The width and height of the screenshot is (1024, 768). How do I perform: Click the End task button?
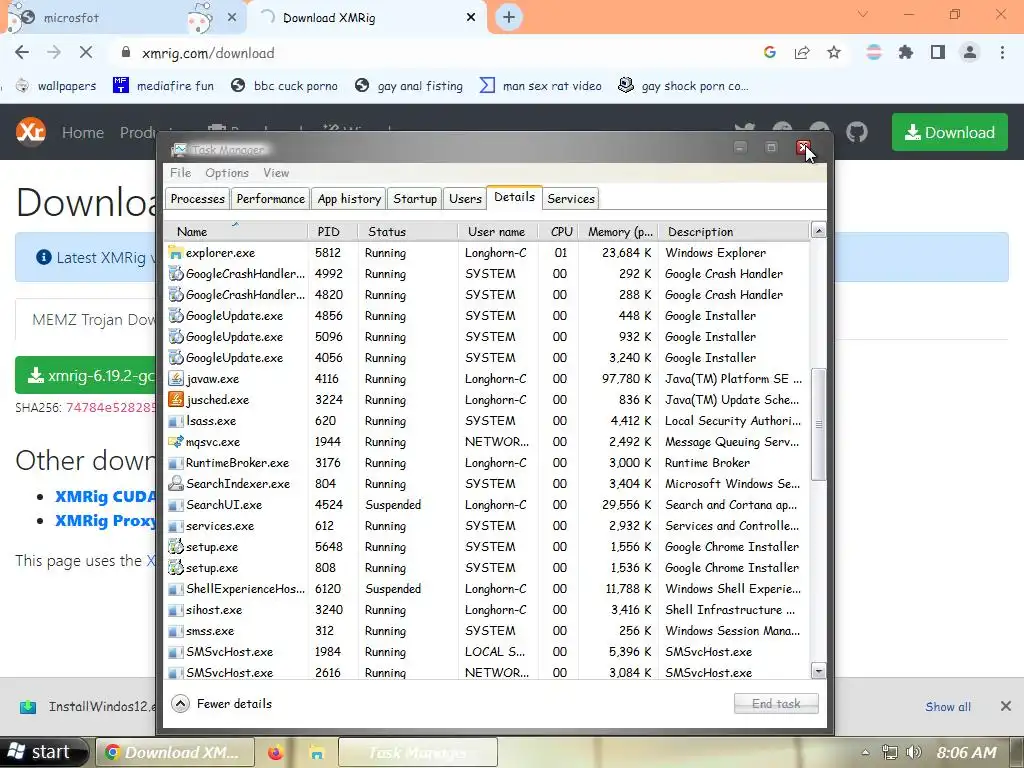pos(776,703)
